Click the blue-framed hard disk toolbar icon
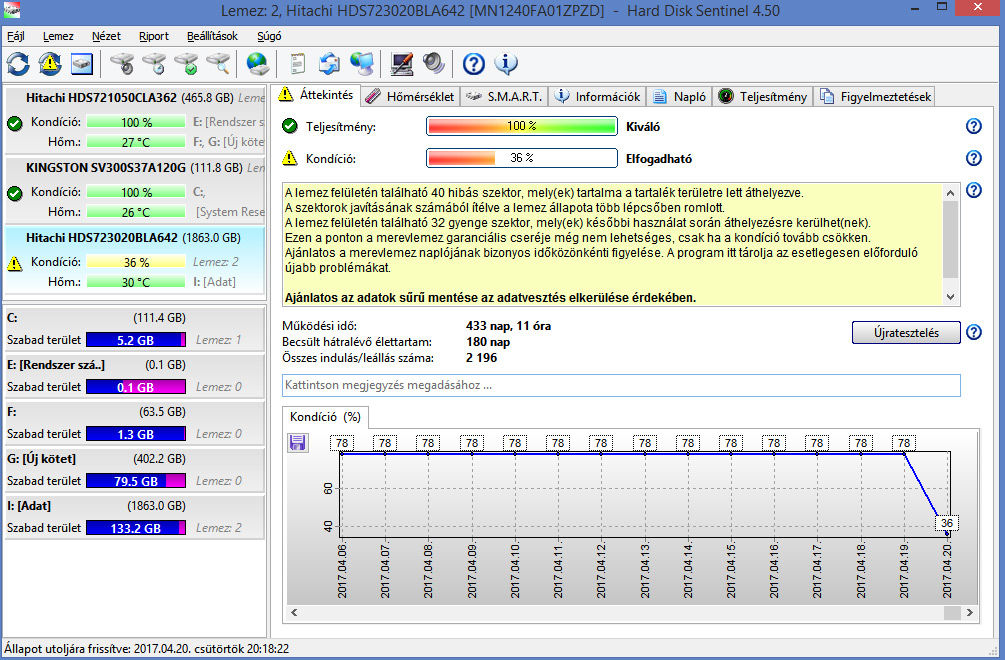 click(82, 63)
